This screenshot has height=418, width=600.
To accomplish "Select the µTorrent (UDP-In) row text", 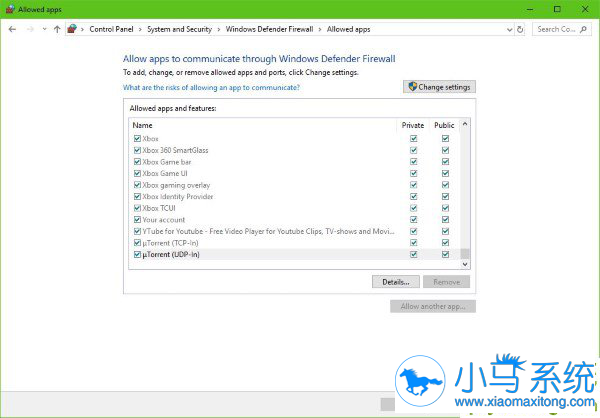I will [171, 255].
